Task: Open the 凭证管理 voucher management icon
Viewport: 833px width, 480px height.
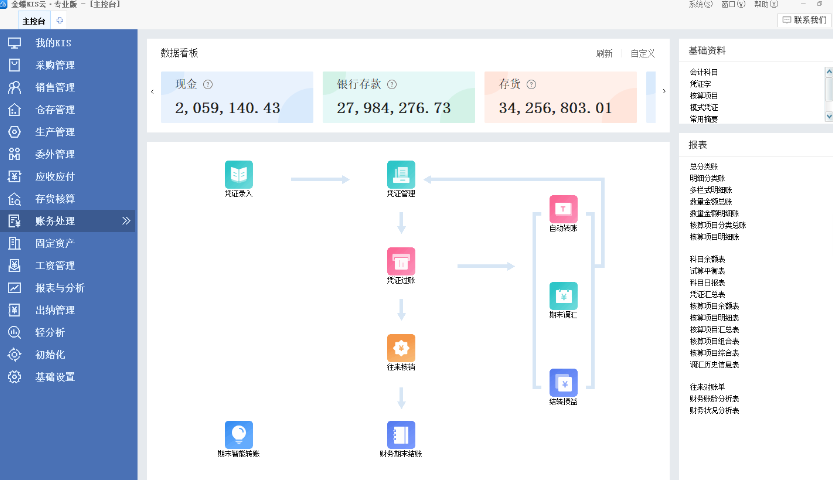Action: [x=401, y=174]
